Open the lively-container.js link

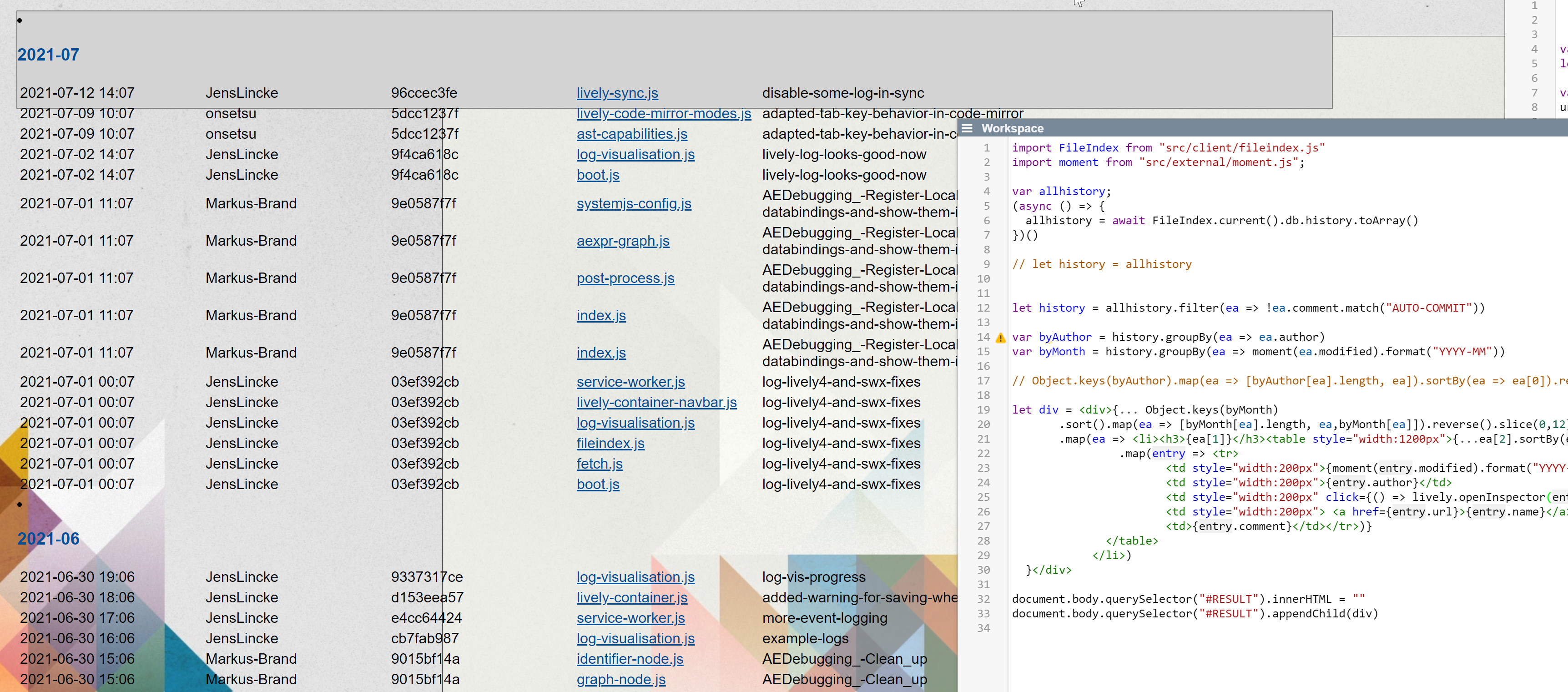pos(631,598)
